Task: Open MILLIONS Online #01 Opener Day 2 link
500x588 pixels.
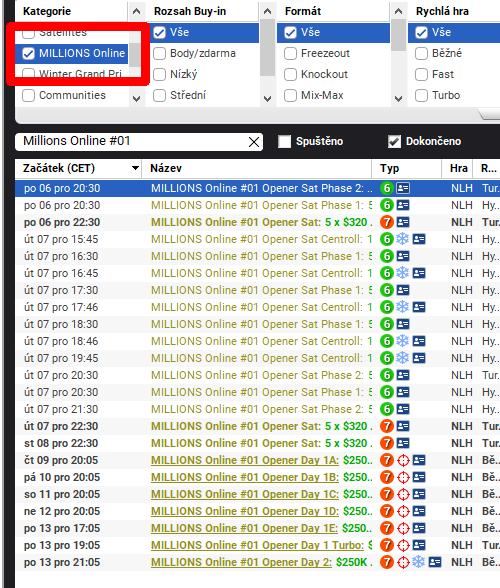Action: (x=241, y=562)
